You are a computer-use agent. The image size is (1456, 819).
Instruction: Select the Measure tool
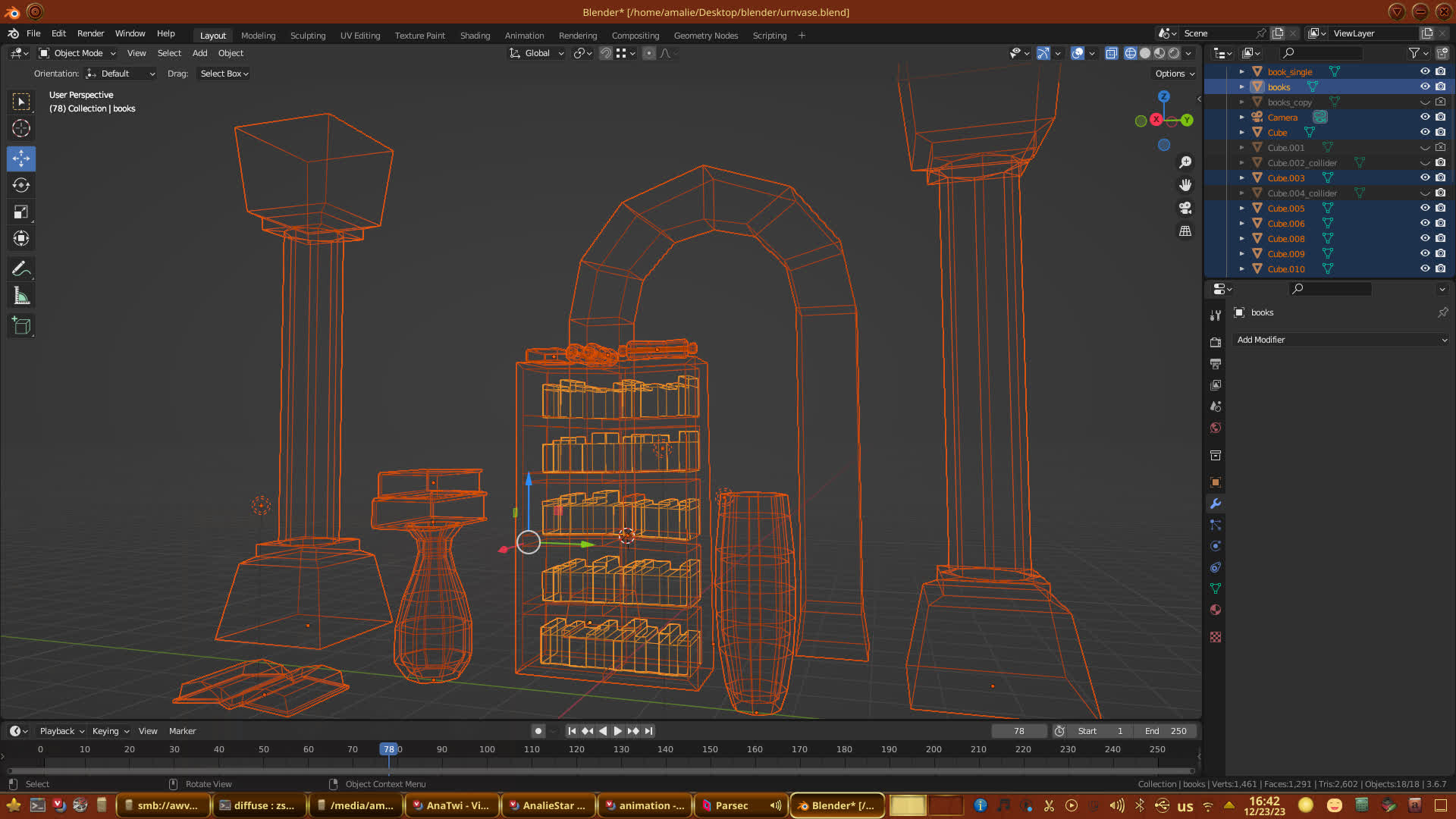click(x=21, y=297)
